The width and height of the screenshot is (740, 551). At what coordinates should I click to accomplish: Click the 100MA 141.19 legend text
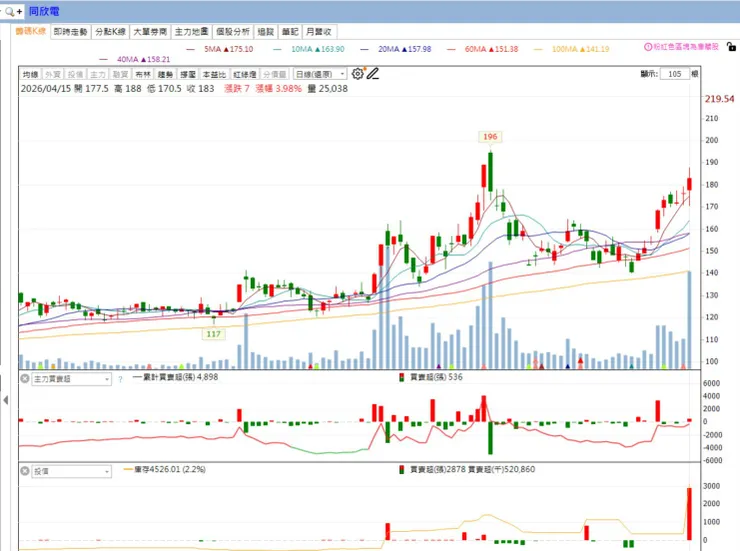[580, 49]
